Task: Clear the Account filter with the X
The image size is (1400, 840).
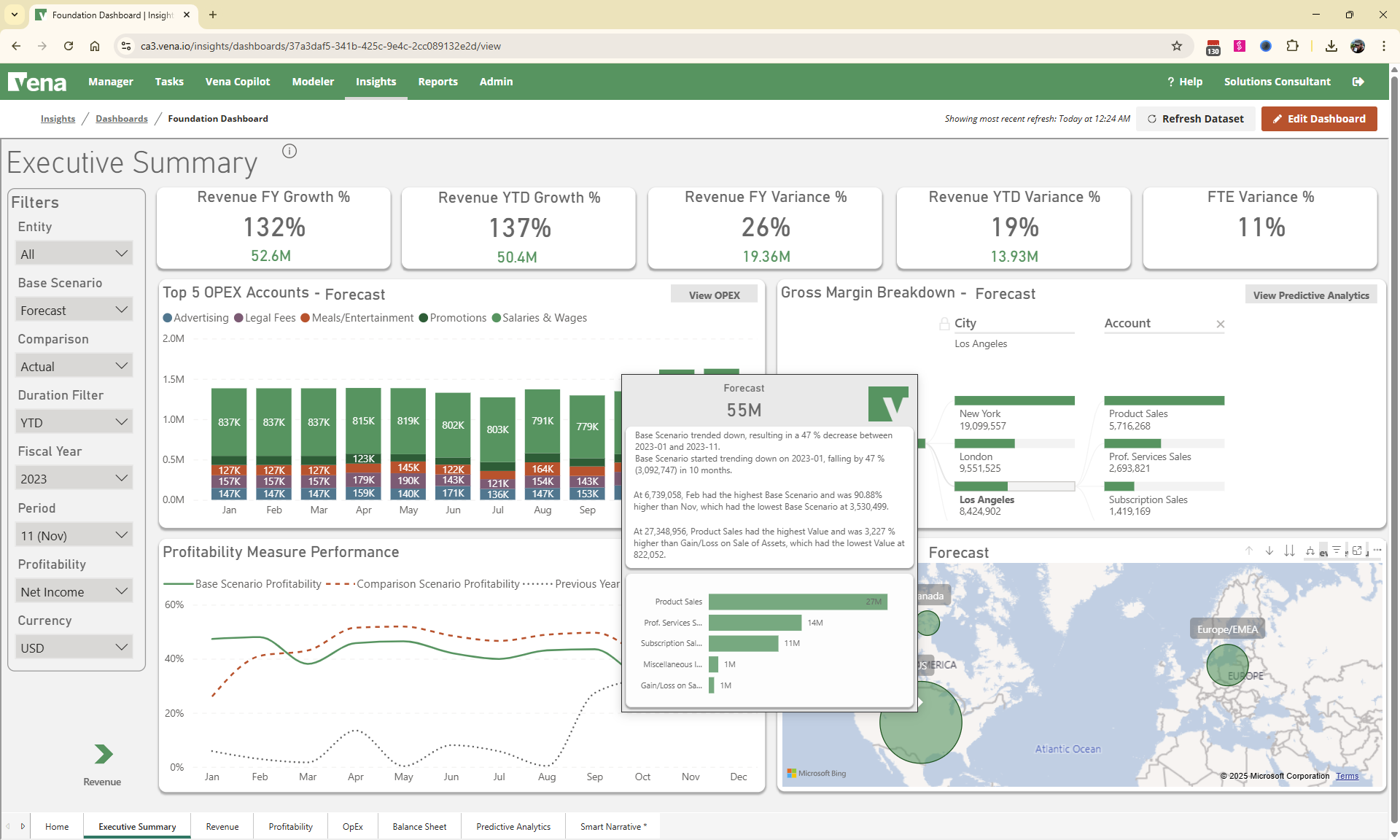Action: point(1220,324)
